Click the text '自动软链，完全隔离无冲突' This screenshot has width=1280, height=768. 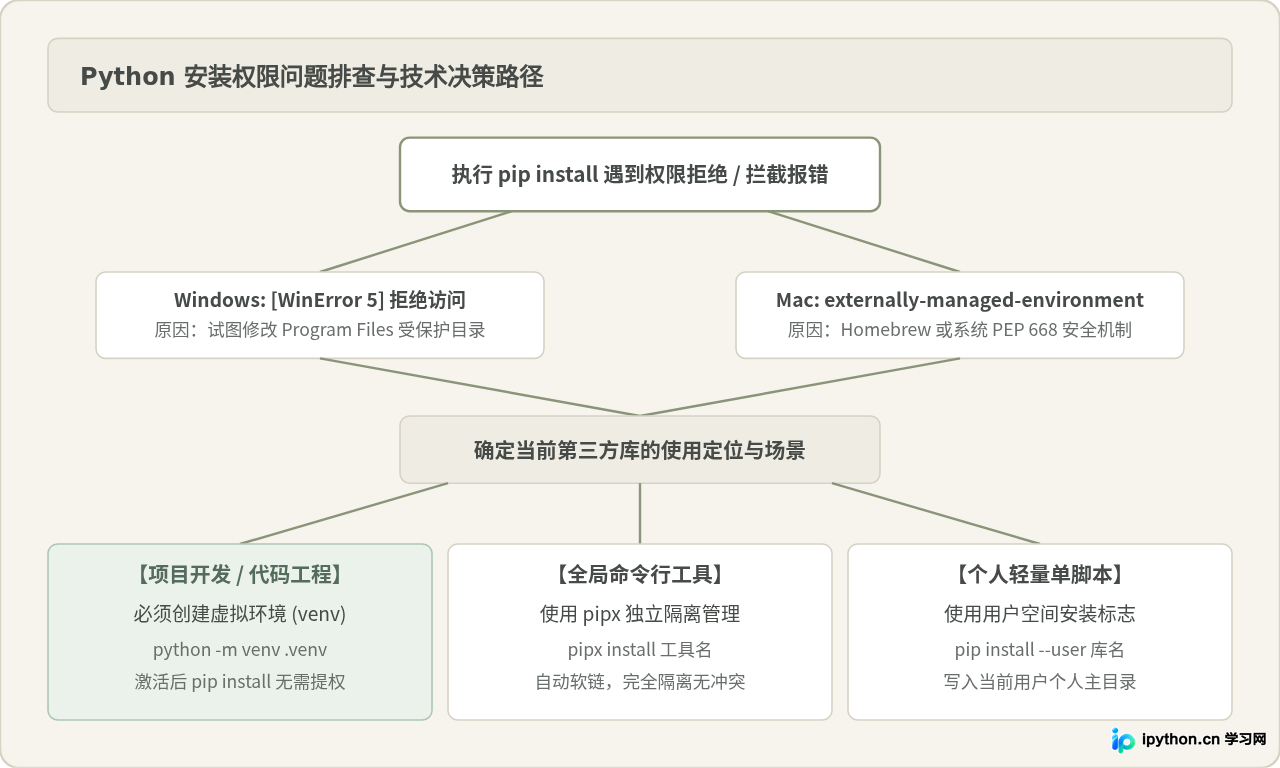pyautogui.click(x=640, y=682)
